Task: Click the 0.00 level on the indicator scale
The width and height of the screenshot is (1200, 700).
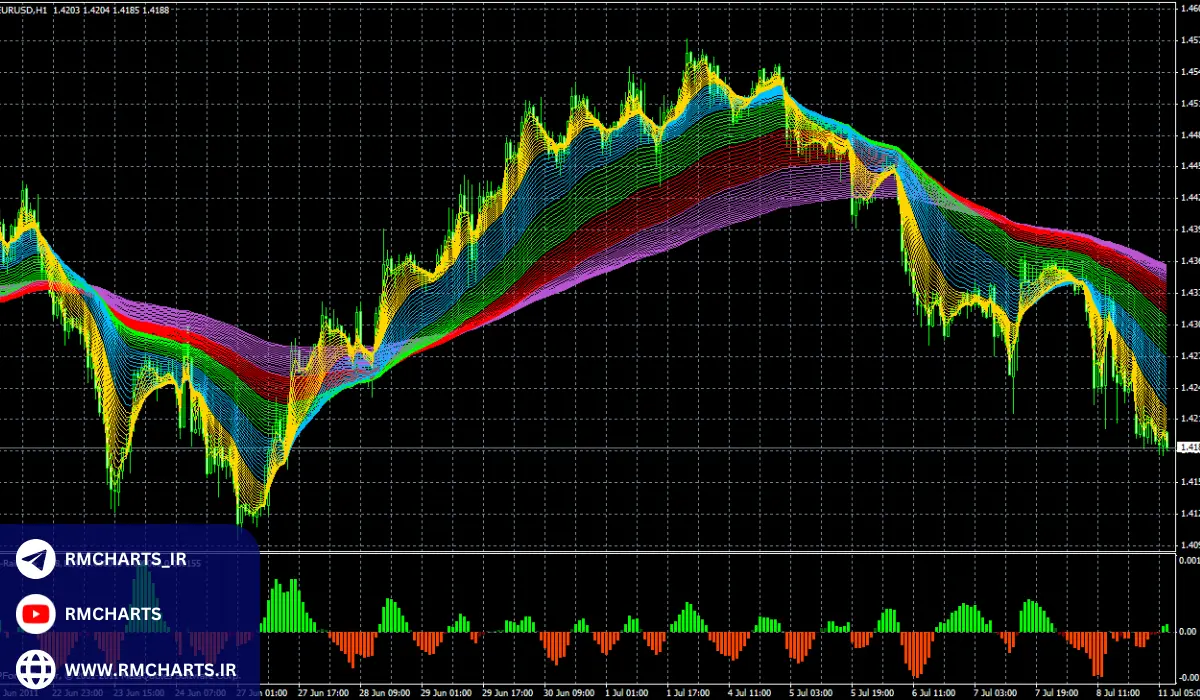Action: click(x=1187, y=632)
